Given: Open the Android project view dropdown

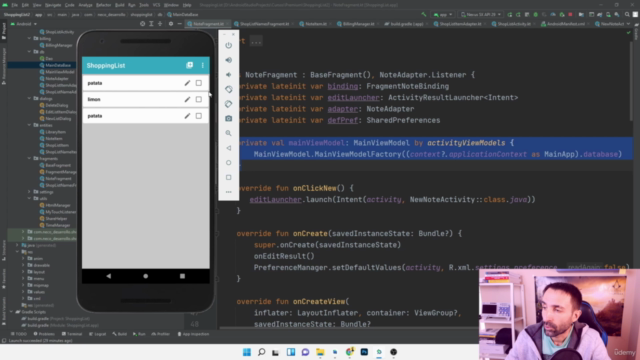Looking at the screenshot, I should (x=24, y=24).
